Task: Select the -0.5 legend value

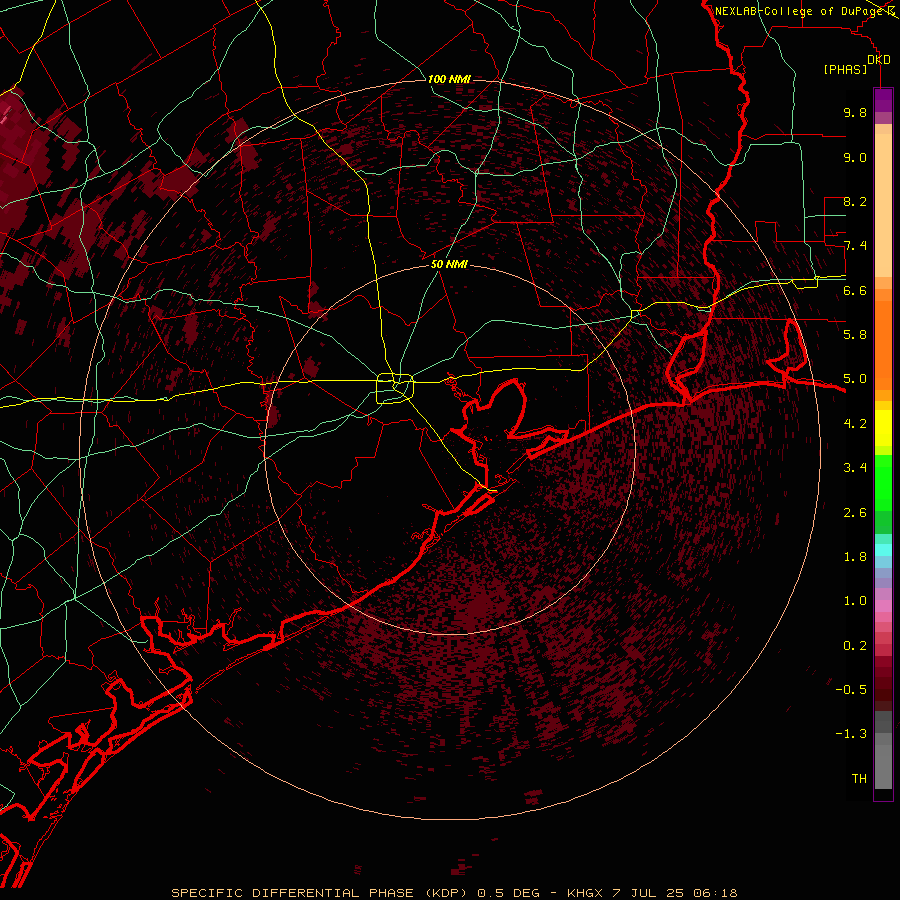Action: 851,690
